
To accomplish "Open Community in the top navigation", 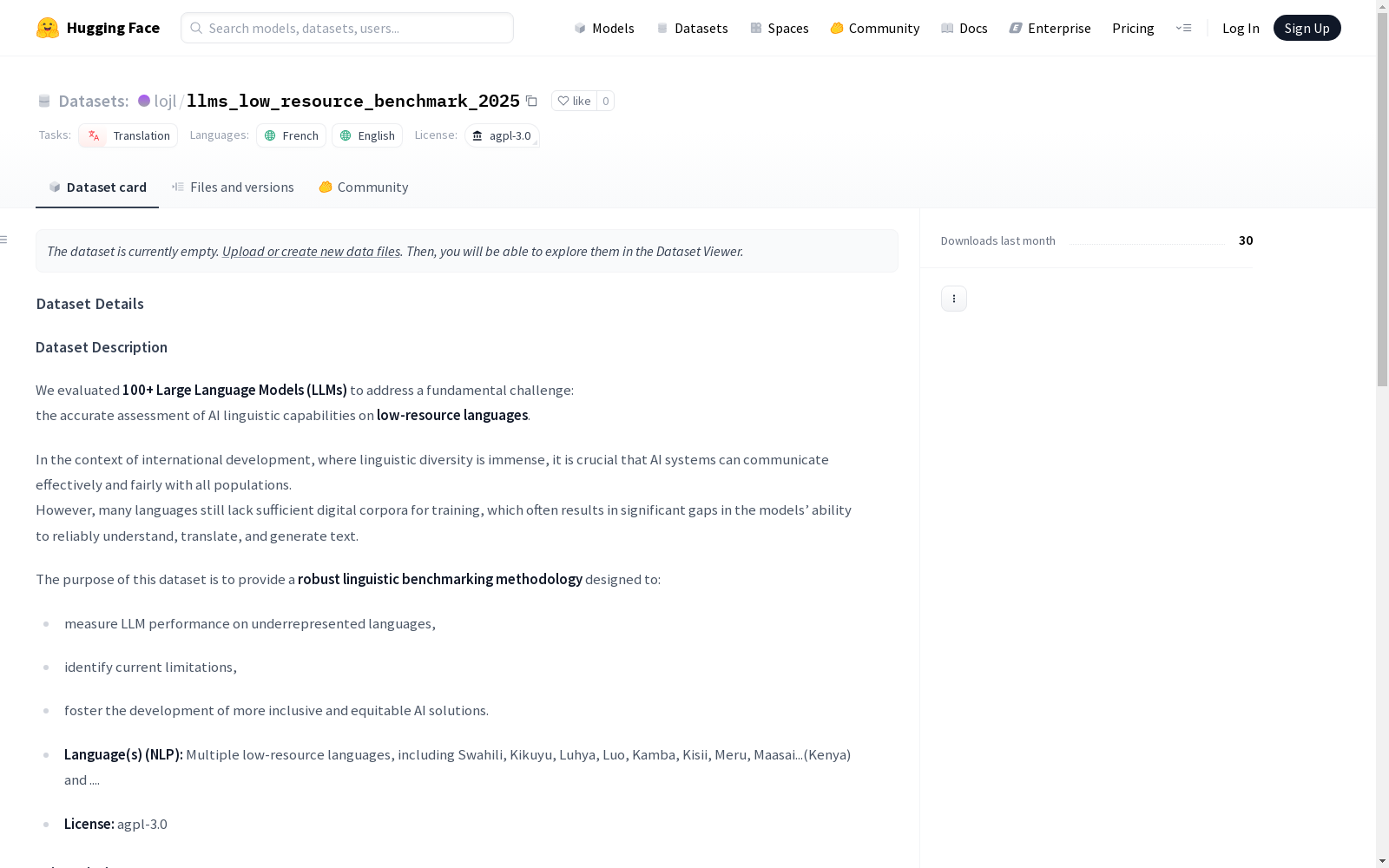I will click(874, 28).
